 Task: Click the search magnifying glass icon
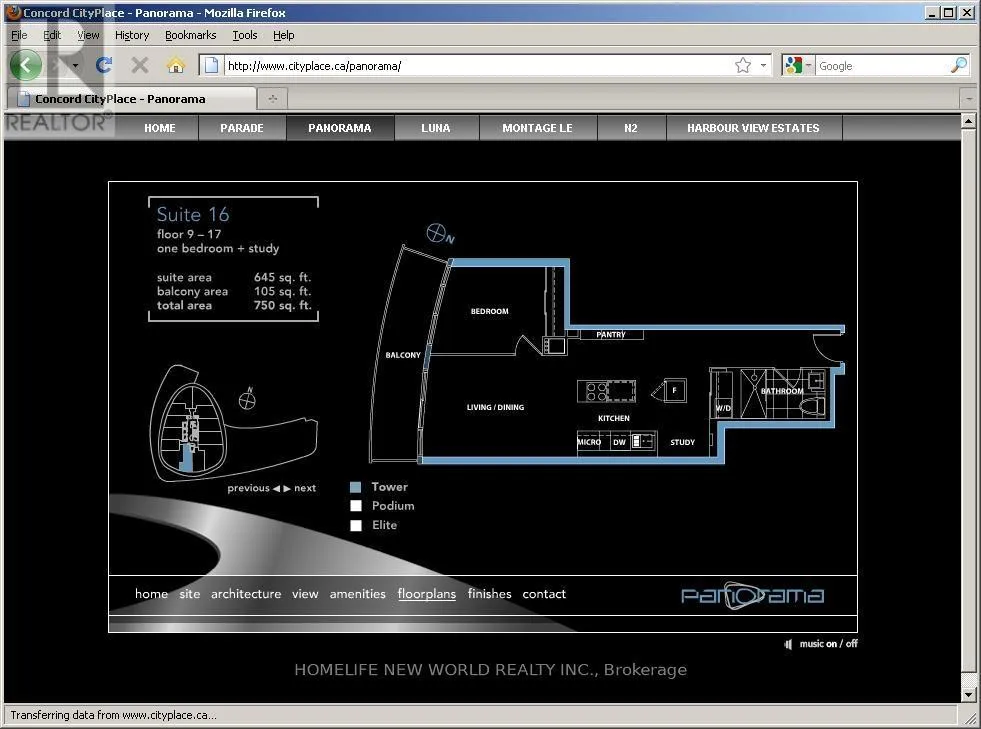pos(958,66)
